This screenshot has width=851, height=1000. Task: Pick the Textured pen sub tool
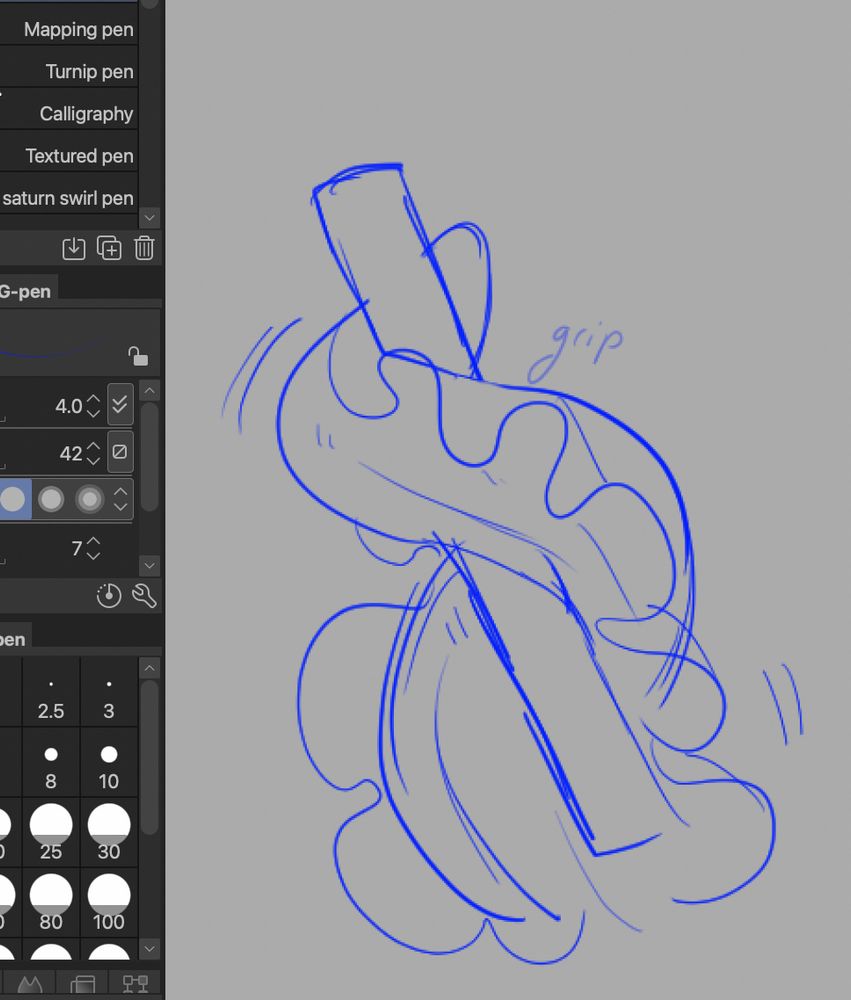pos(69,156)
